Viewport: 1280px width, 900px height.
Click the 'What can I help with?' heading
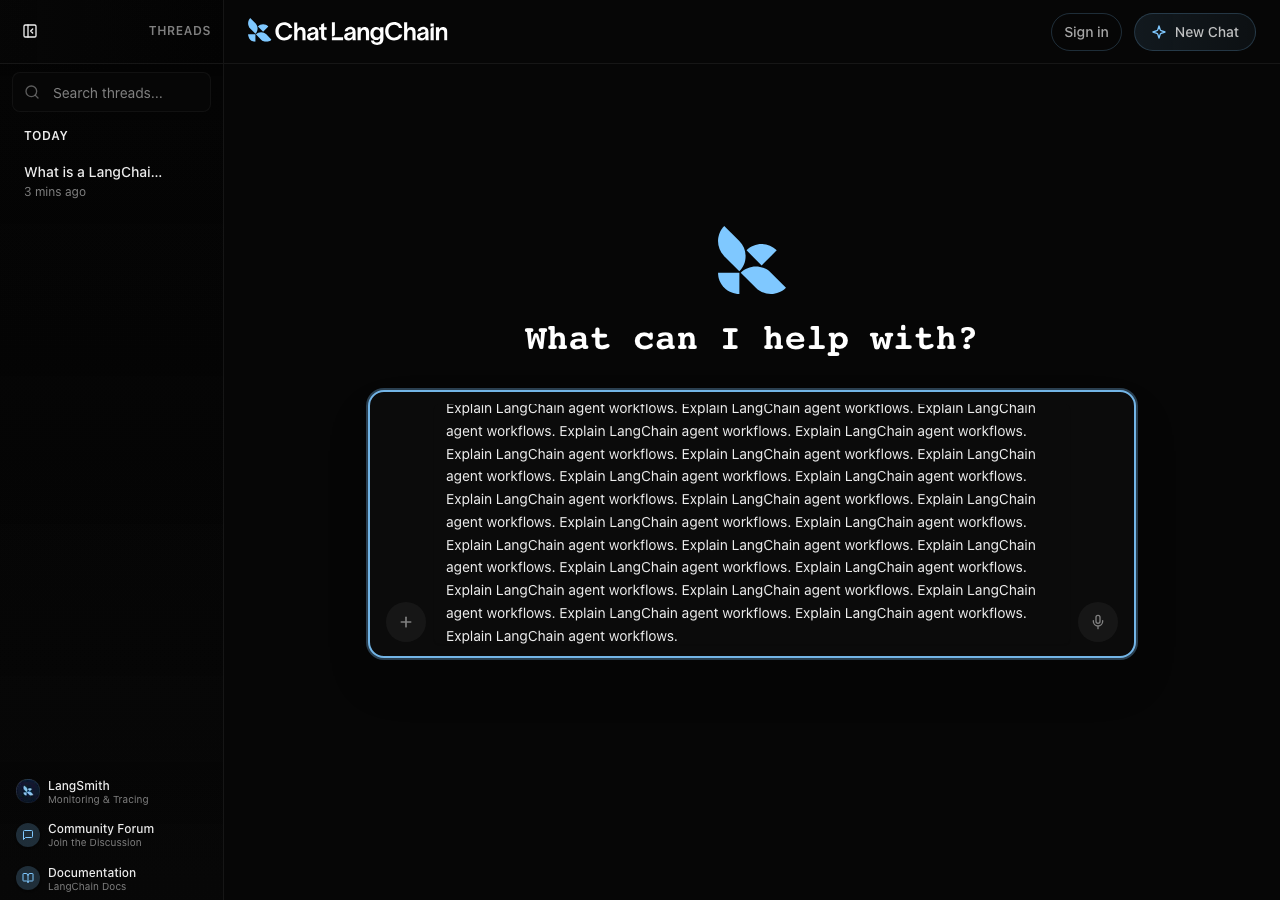[x=752, y=339]
